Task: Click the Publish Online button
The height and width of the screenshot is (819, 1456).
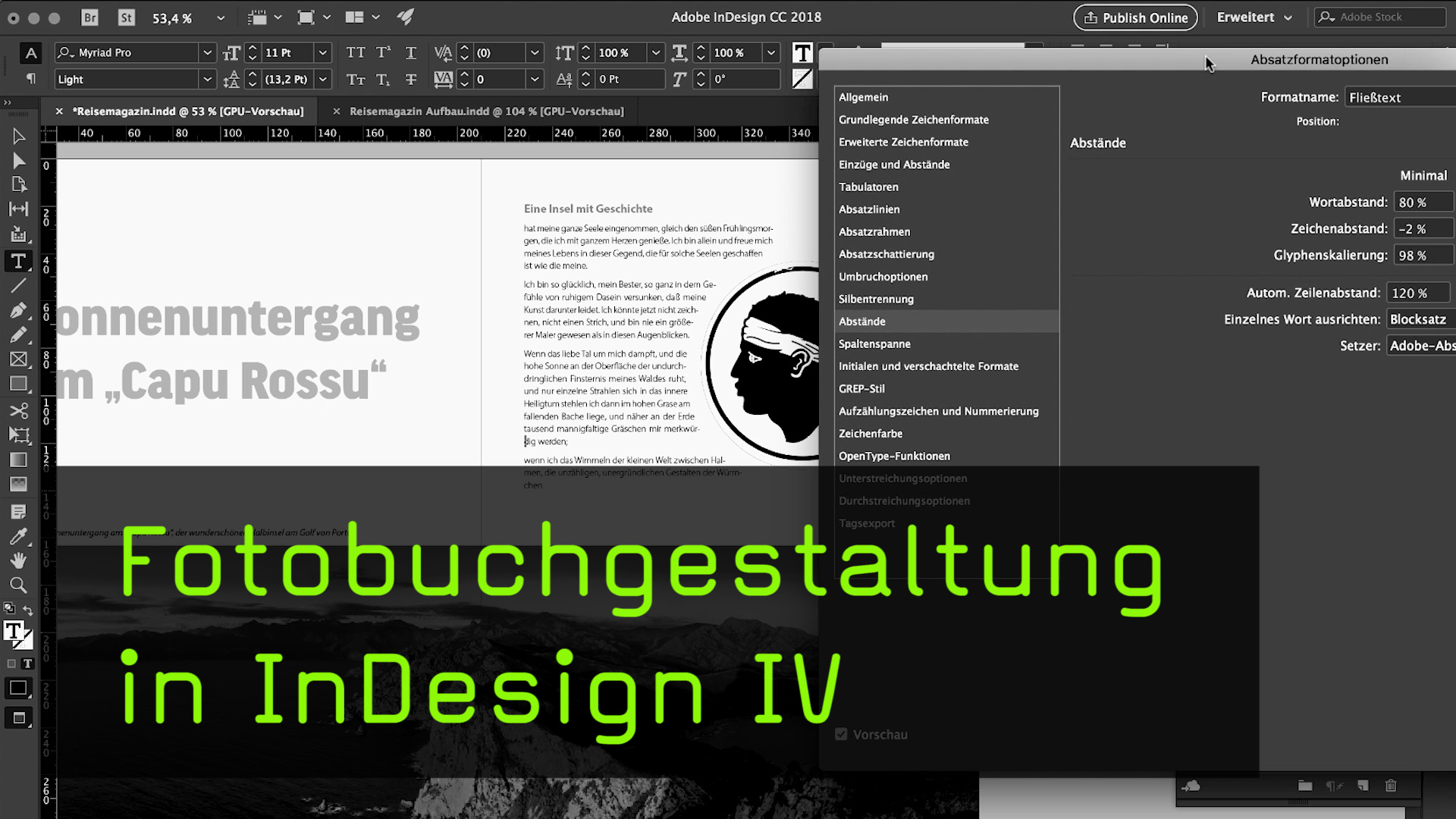Action: [x=1135, y=17]
